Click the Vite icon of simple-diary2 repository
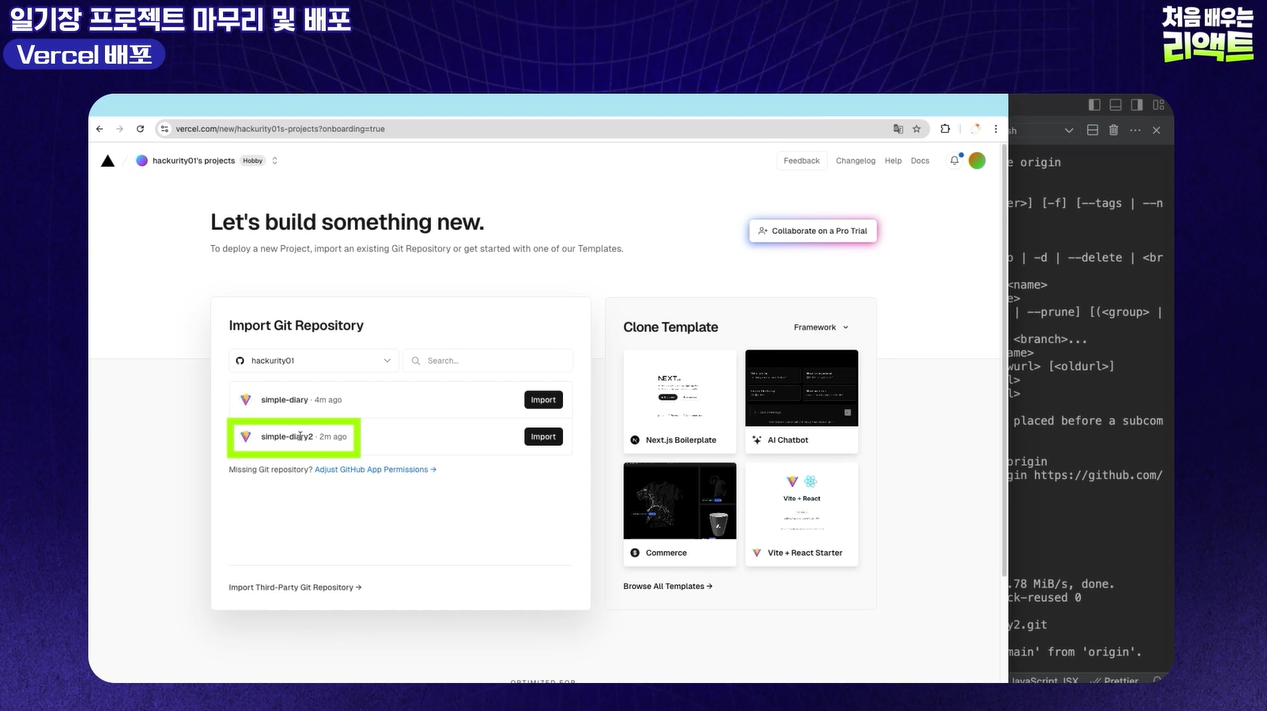 (246, 437)
